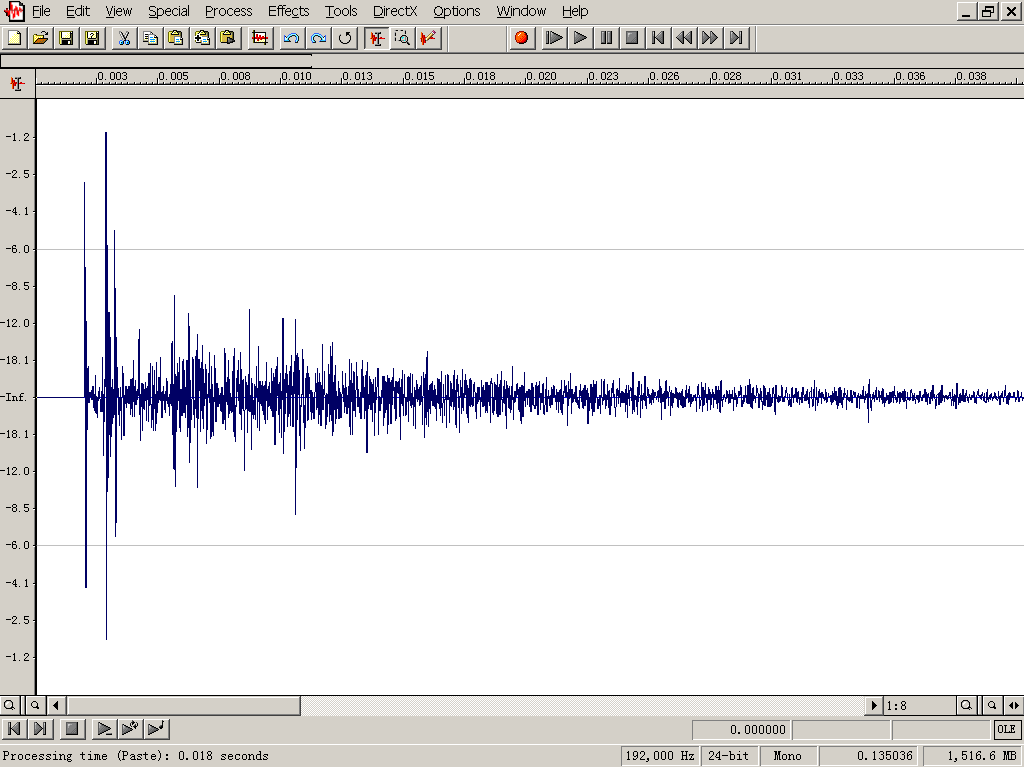Click the 1,516.6 MB free space status field
The width and height of the screenshot is (1024, 768).
973,756
